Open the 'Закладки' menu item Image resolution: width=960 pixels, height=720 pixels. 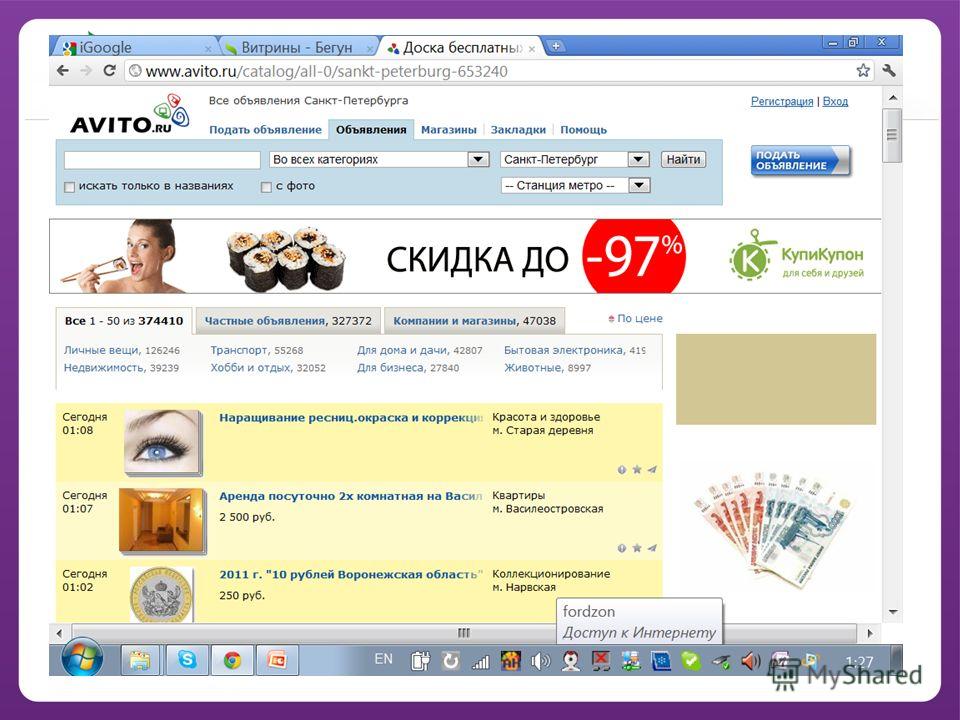518,130
